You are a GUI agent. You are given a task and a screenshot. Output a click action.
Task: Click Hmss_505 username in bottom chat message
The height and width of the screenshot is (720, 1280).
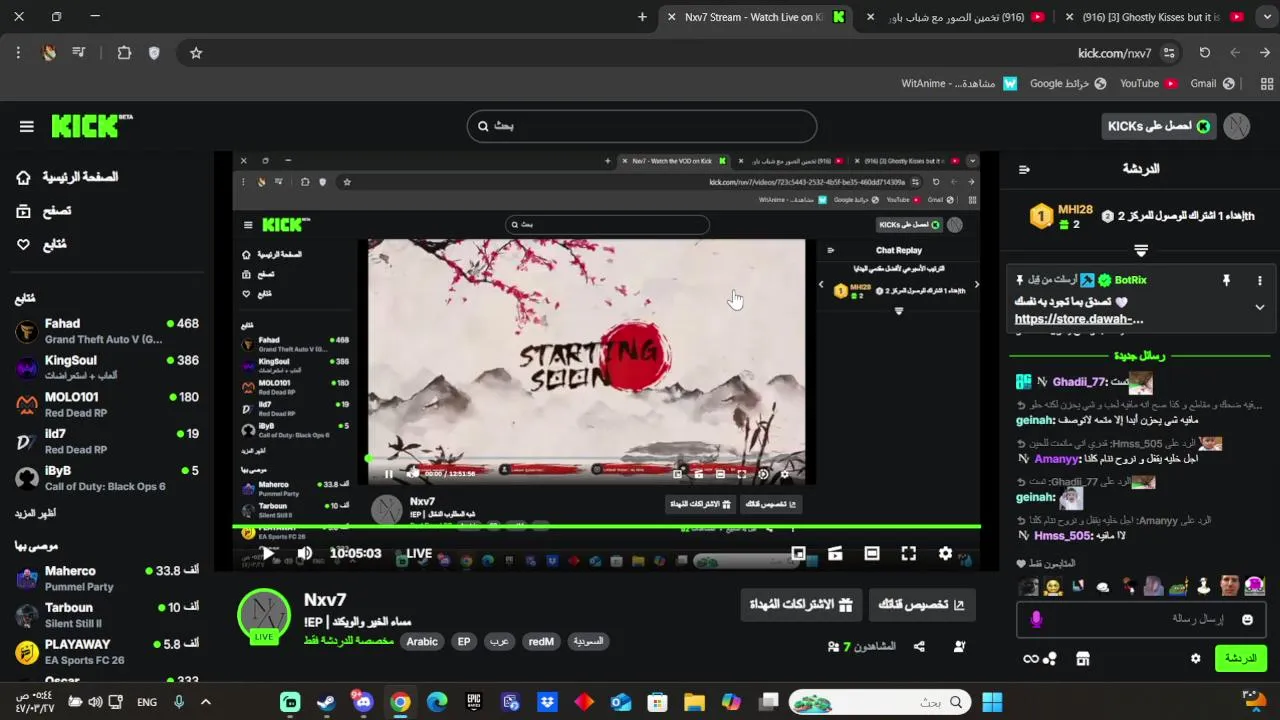1063,536
